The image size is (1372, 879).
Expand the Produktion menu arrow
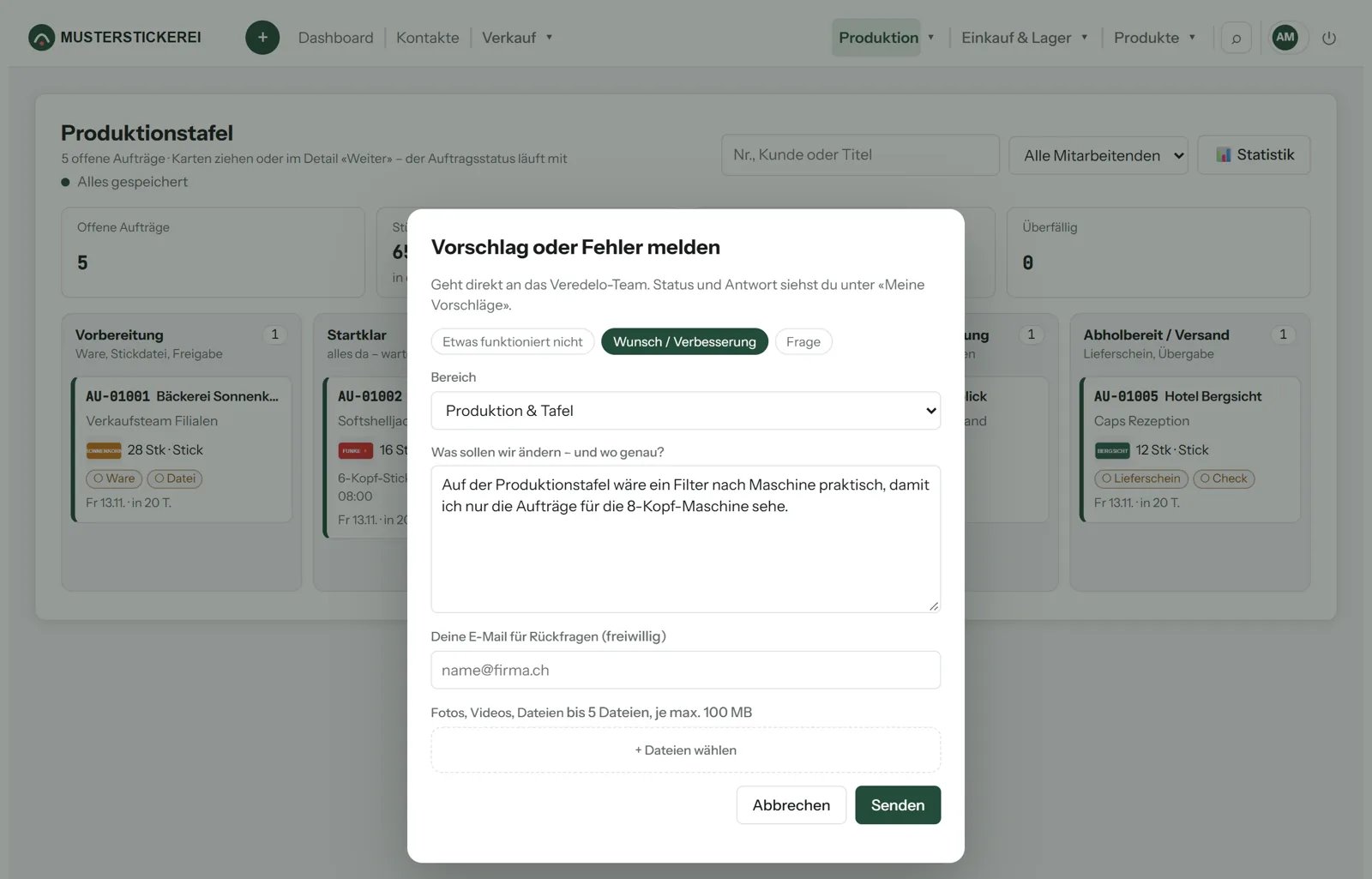[930, 38]
